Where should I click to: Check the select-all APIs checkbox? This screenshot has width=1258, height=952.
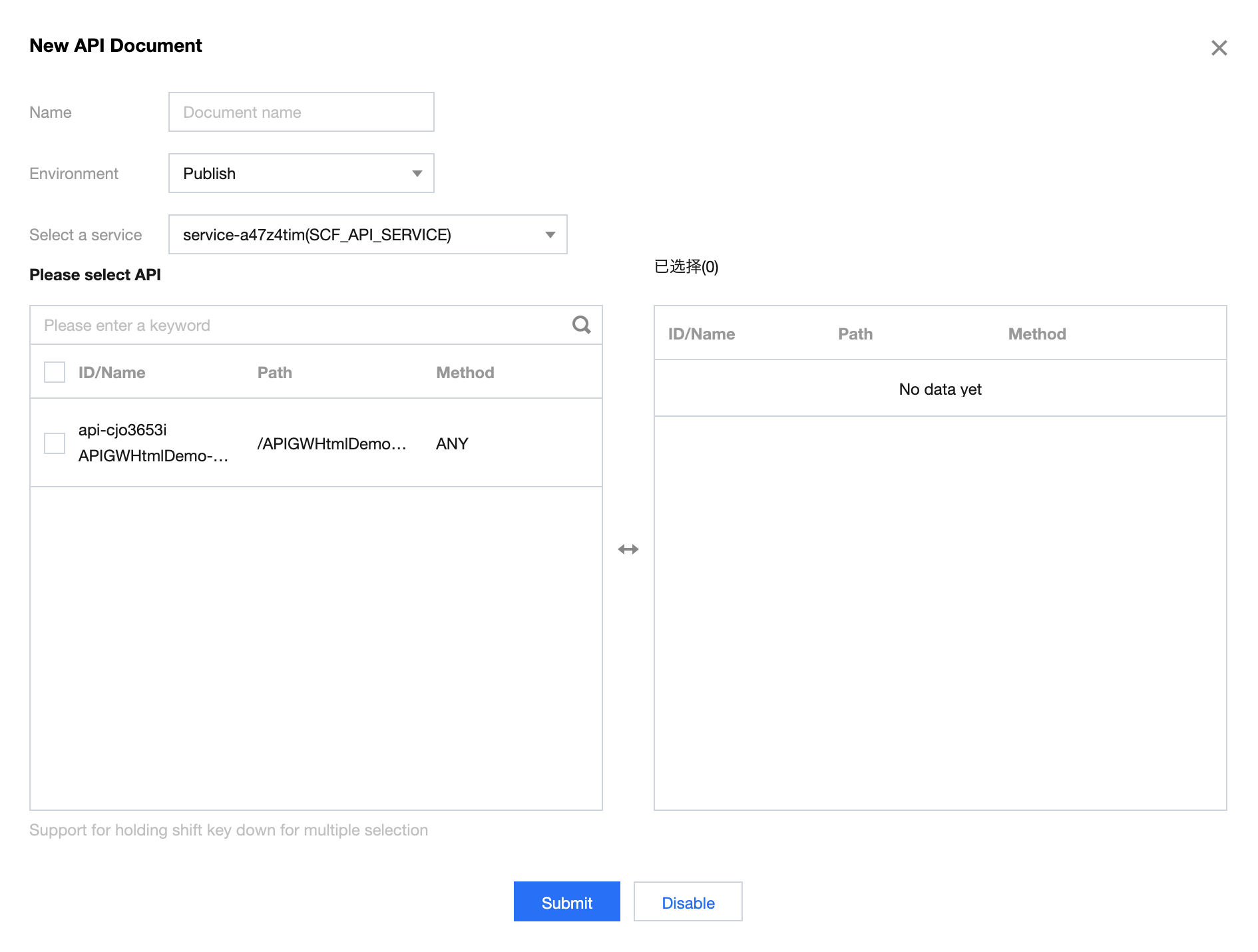(55, 372)
